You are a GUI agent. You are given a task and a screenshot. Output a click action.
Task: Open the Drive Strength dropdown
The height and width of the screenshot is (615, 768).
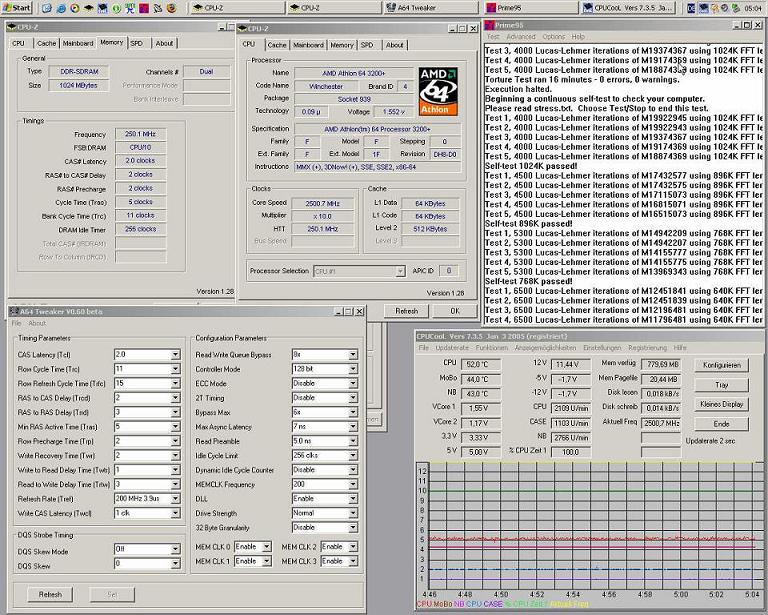[x=353, y=513]
